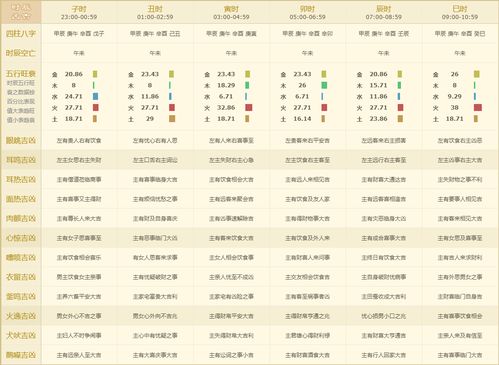The width and height of the screenshot is (499, 365).
Task: Click the 巳时 09:00-10:59 column header
Action: [x=460, y=13]
